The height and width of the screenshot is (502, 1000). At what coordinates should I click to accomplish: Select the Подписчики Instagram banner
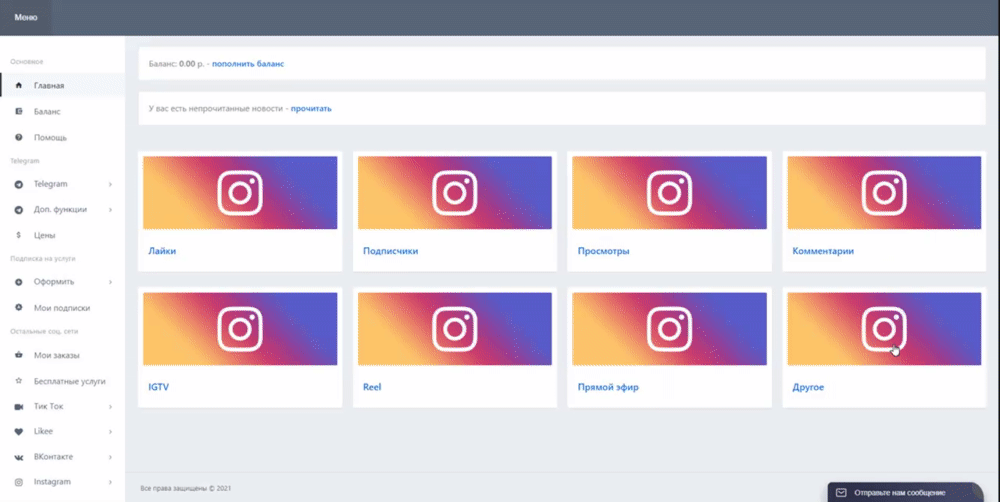pyautogui.click(x=454, y=192)
